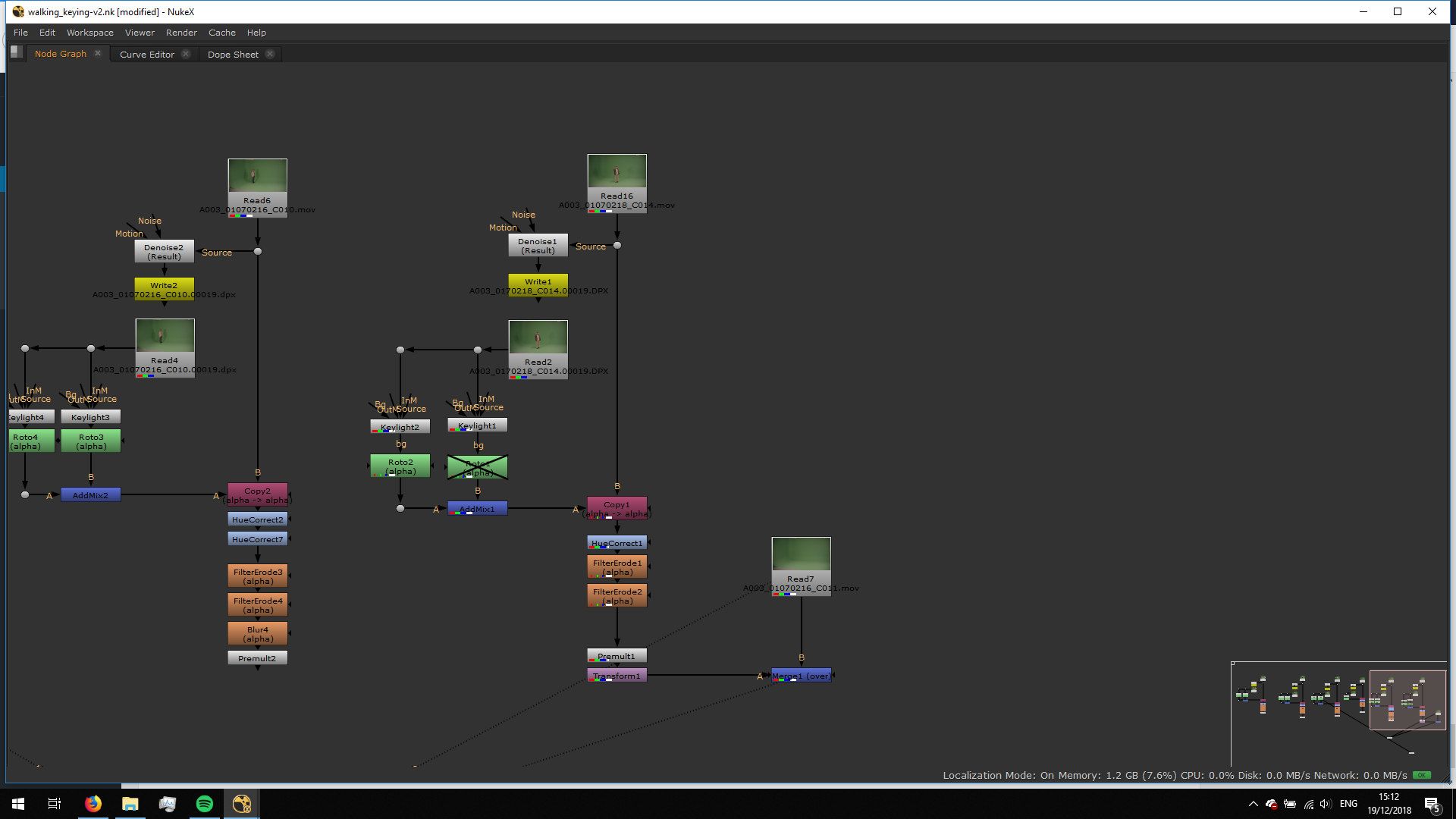Open the Workspace menu
The width and height of the screenshot is (1456, 819).
pyautogui.click(x=89, y=33)
